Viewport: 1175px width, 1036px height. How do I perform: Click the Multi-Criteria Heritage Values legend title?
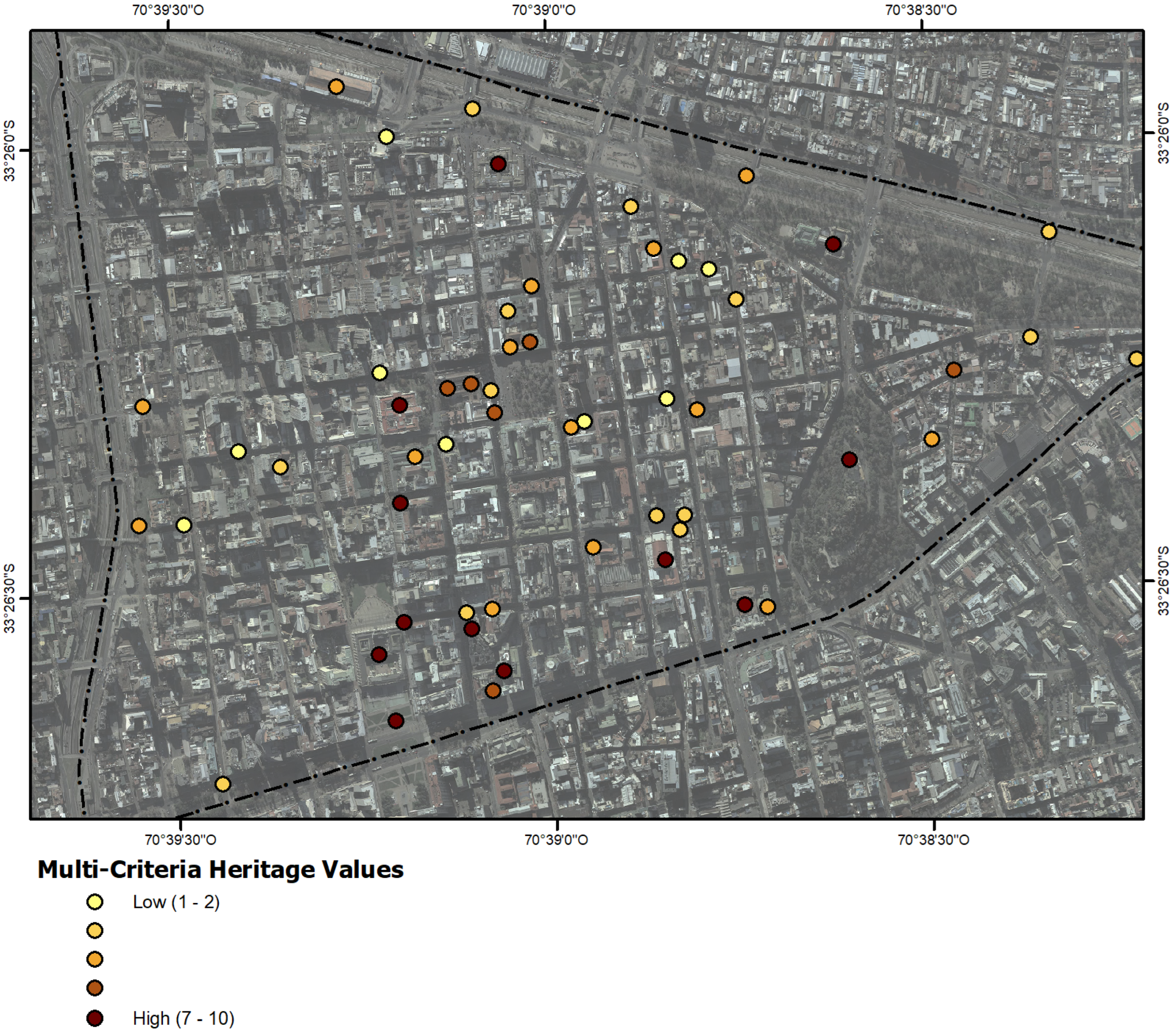click(x=220, y=869)
